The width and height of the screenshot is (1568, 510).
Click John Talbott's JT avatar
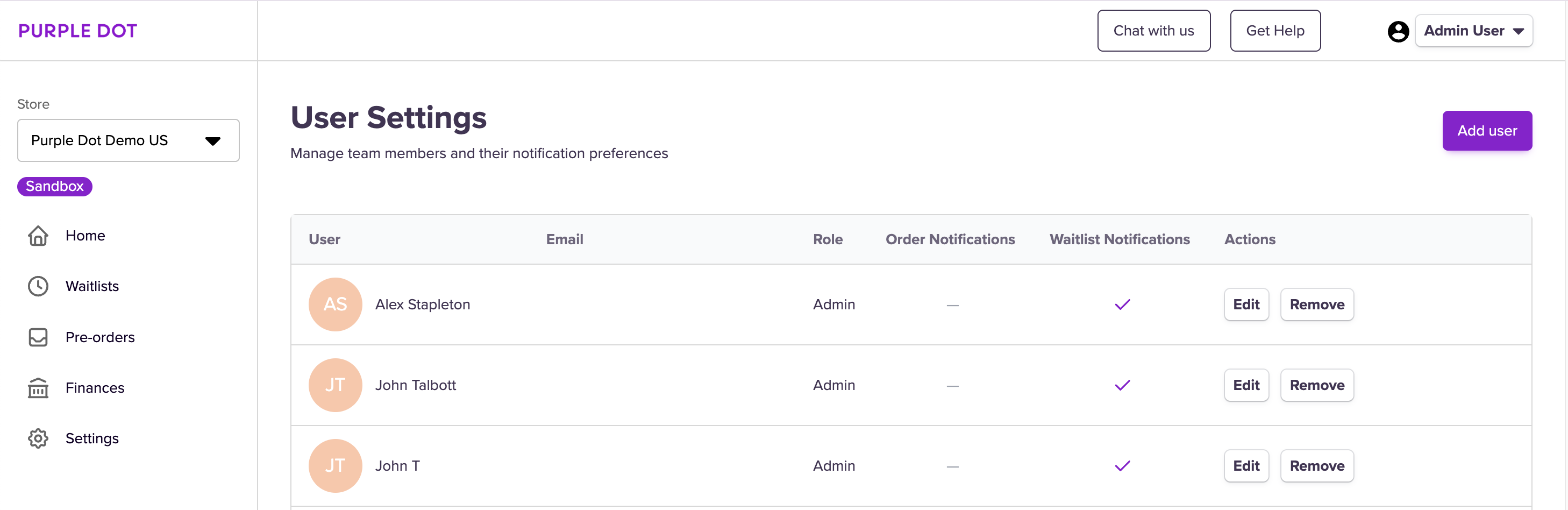[x=336, y=385]
